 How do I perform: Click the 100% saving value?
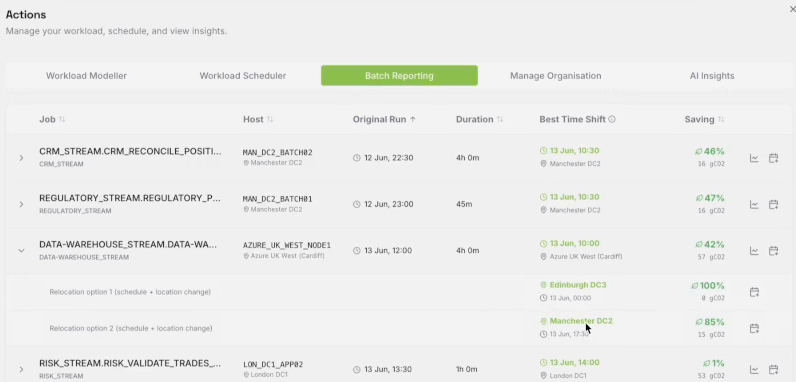(712, 286)
